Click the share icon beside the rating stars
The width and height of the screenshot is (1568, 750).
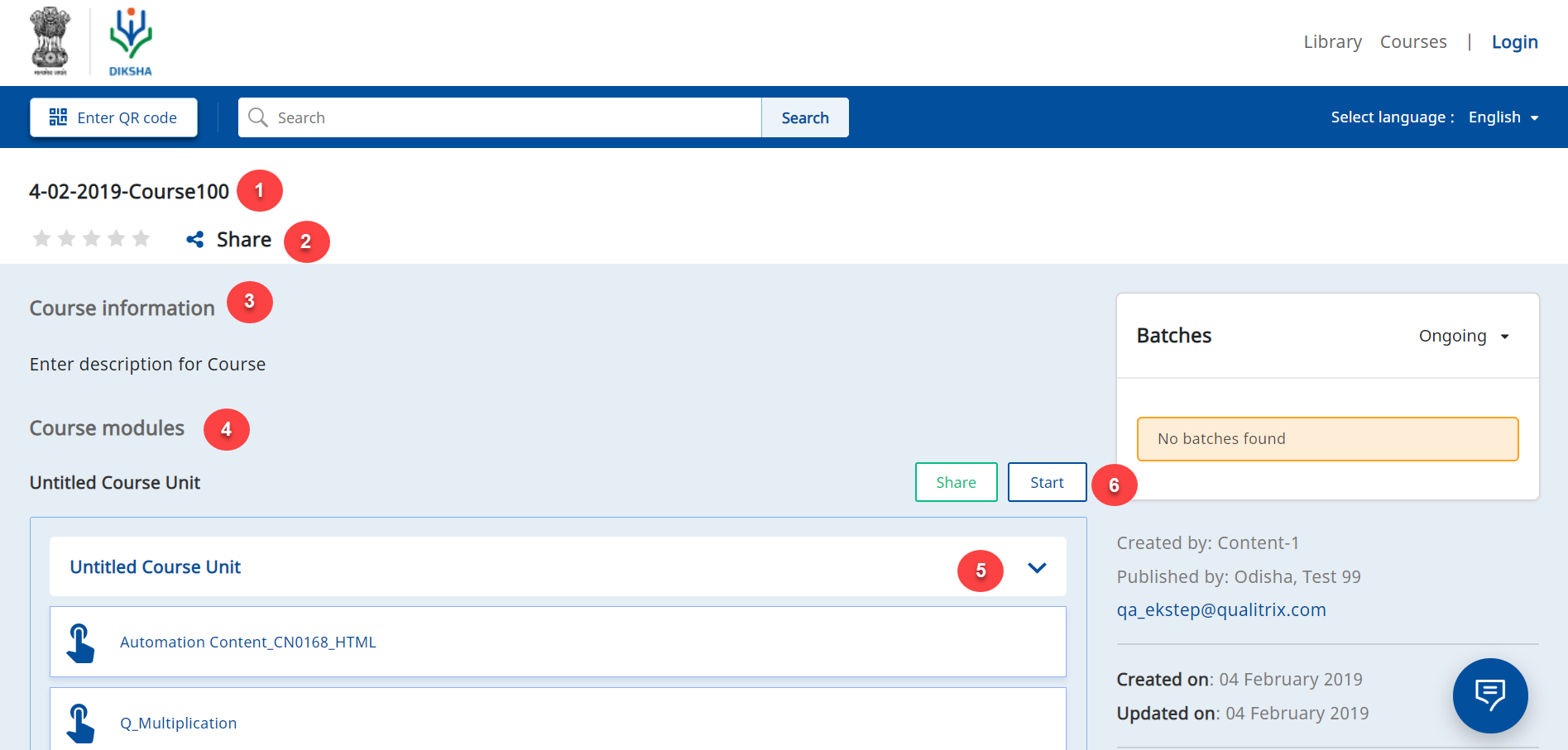click(195, 240)
